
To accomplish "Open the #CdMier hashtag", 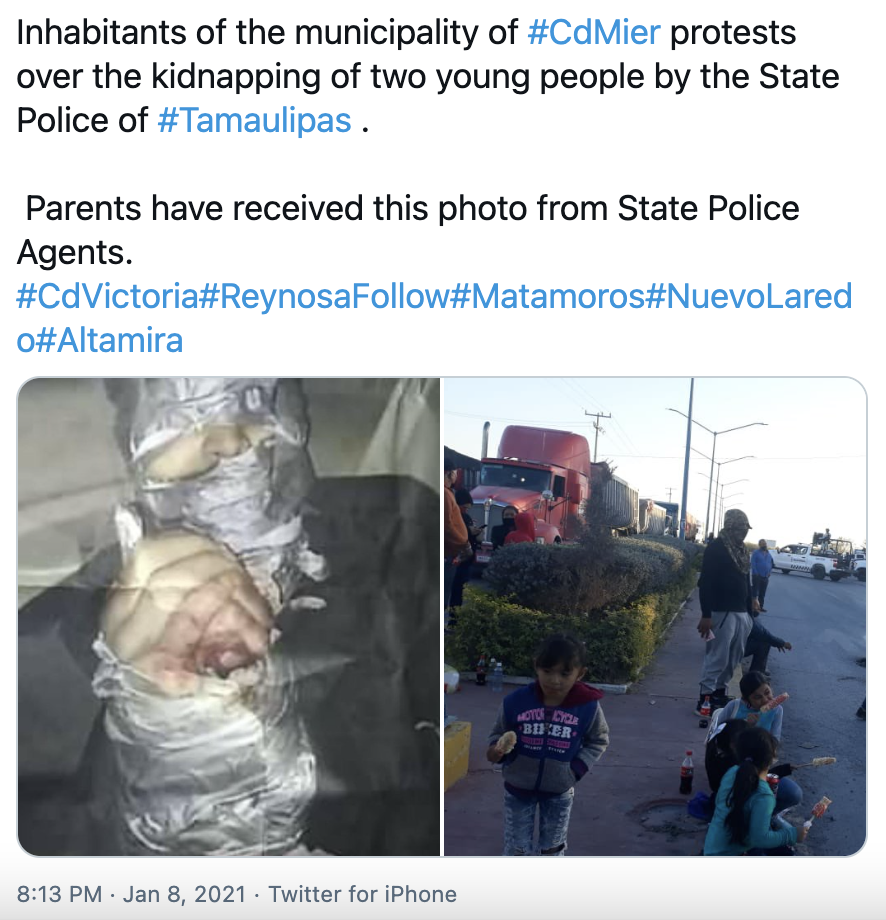I will [594, 32].
